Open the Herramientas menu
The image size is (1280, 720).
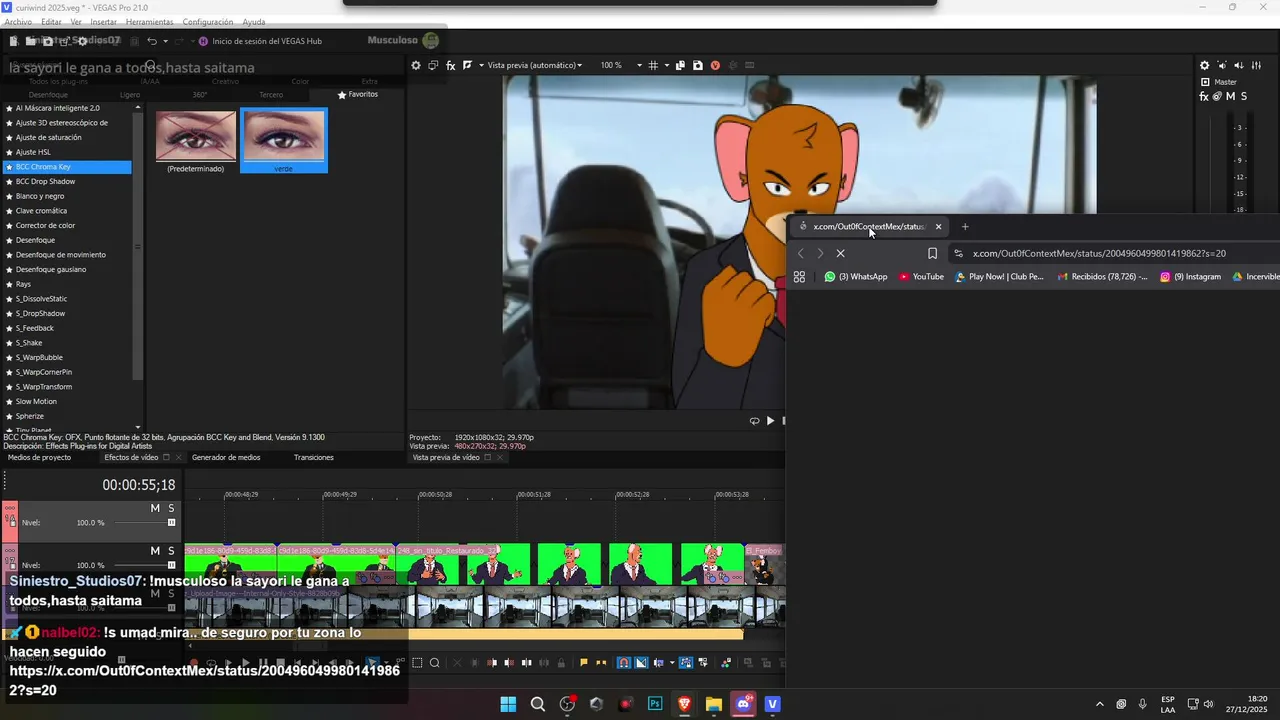point(149,21)
